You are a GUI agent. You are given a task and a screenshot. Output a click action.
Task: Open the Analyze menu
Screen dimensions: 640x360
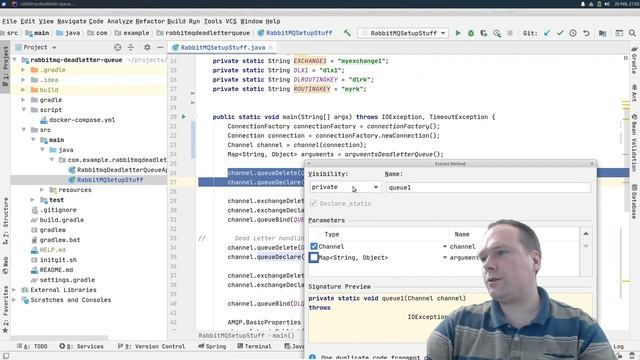click(120, 21)
